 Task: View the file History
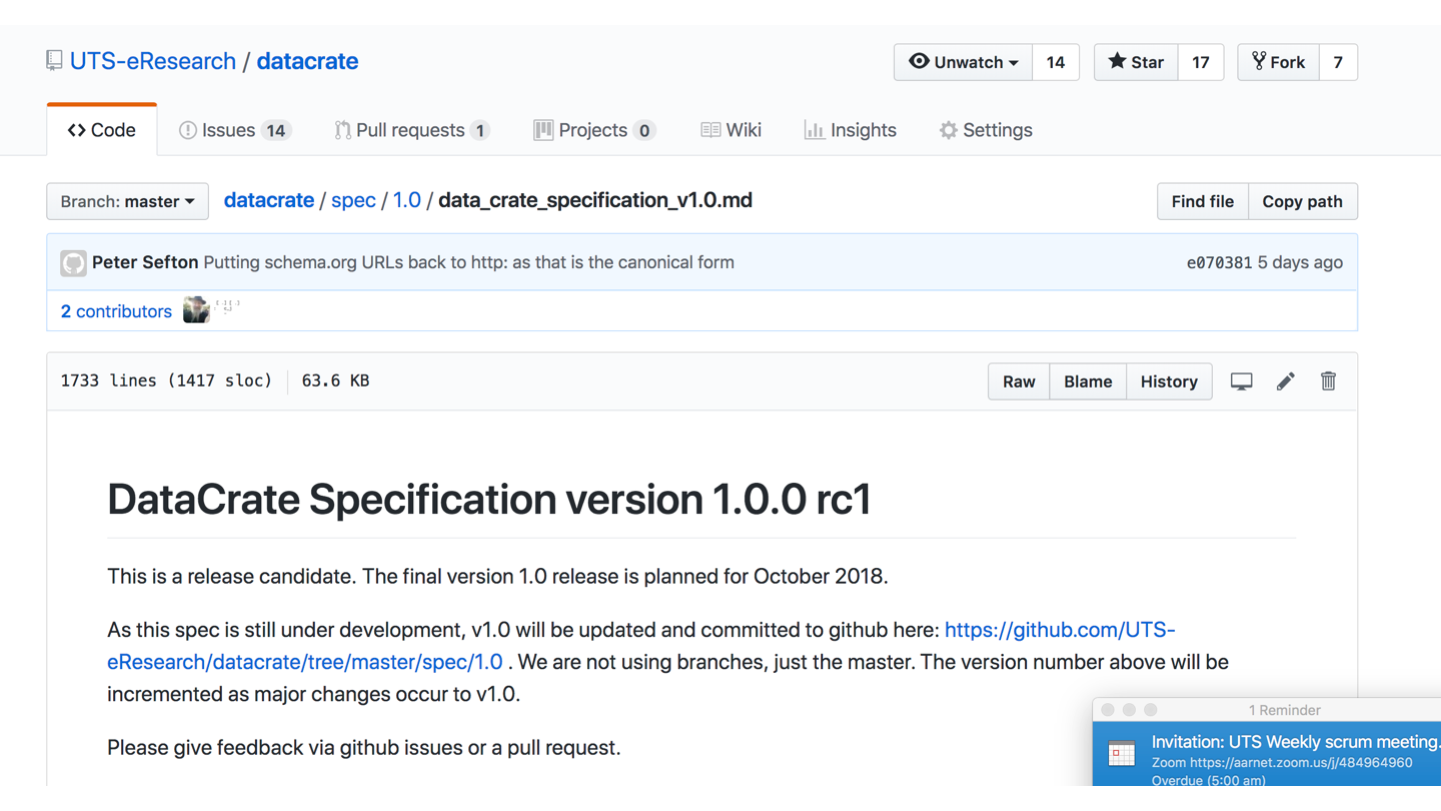(x=1169, y=381)
